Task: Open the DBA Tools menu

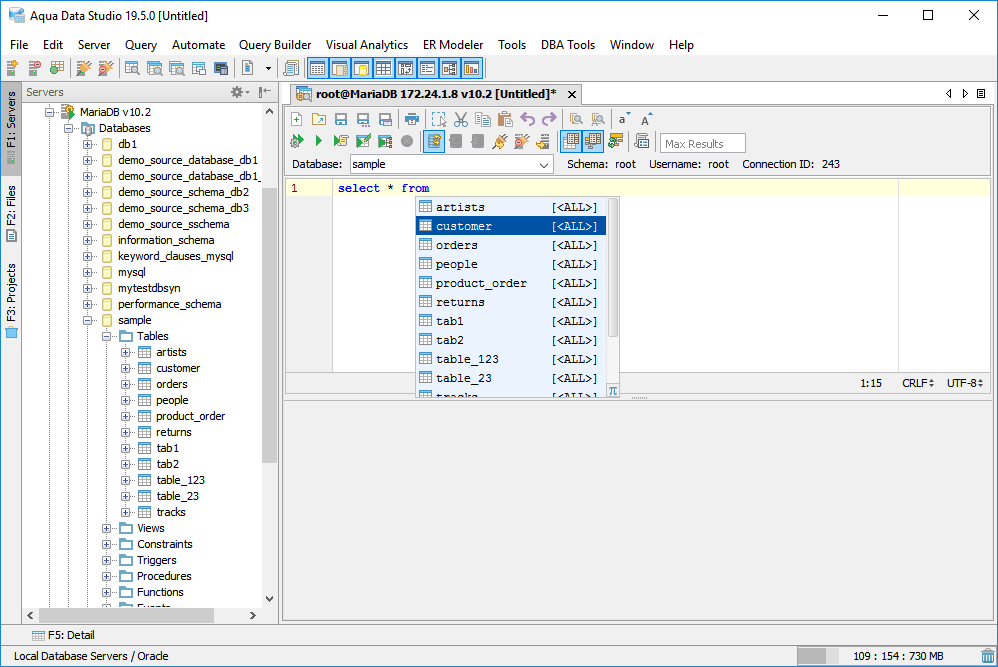Action: coord(567,45)
